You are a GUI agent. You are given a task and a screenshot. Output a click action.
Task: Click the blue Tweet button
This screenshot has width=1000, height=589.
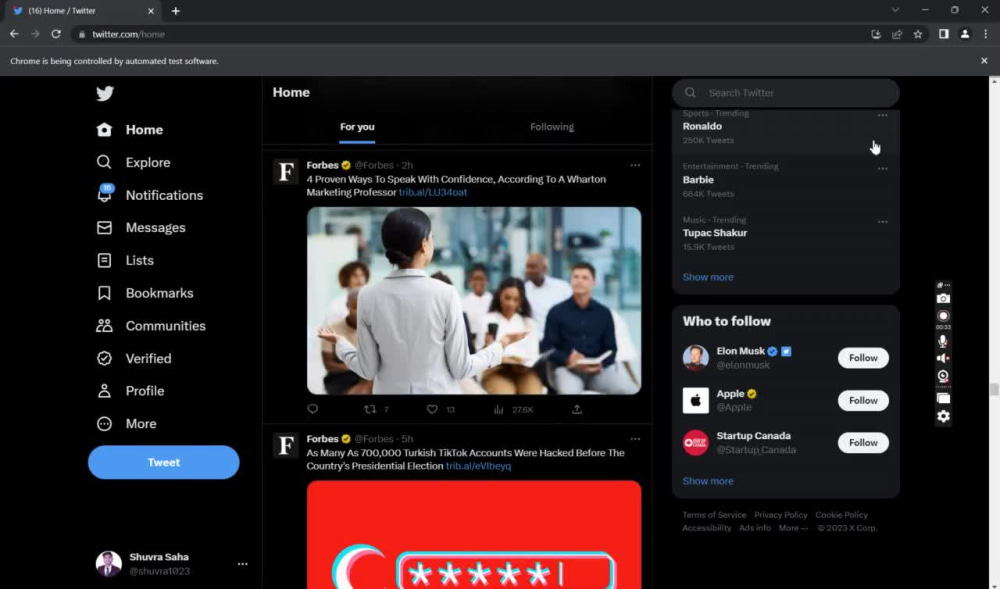coord(164,462)
